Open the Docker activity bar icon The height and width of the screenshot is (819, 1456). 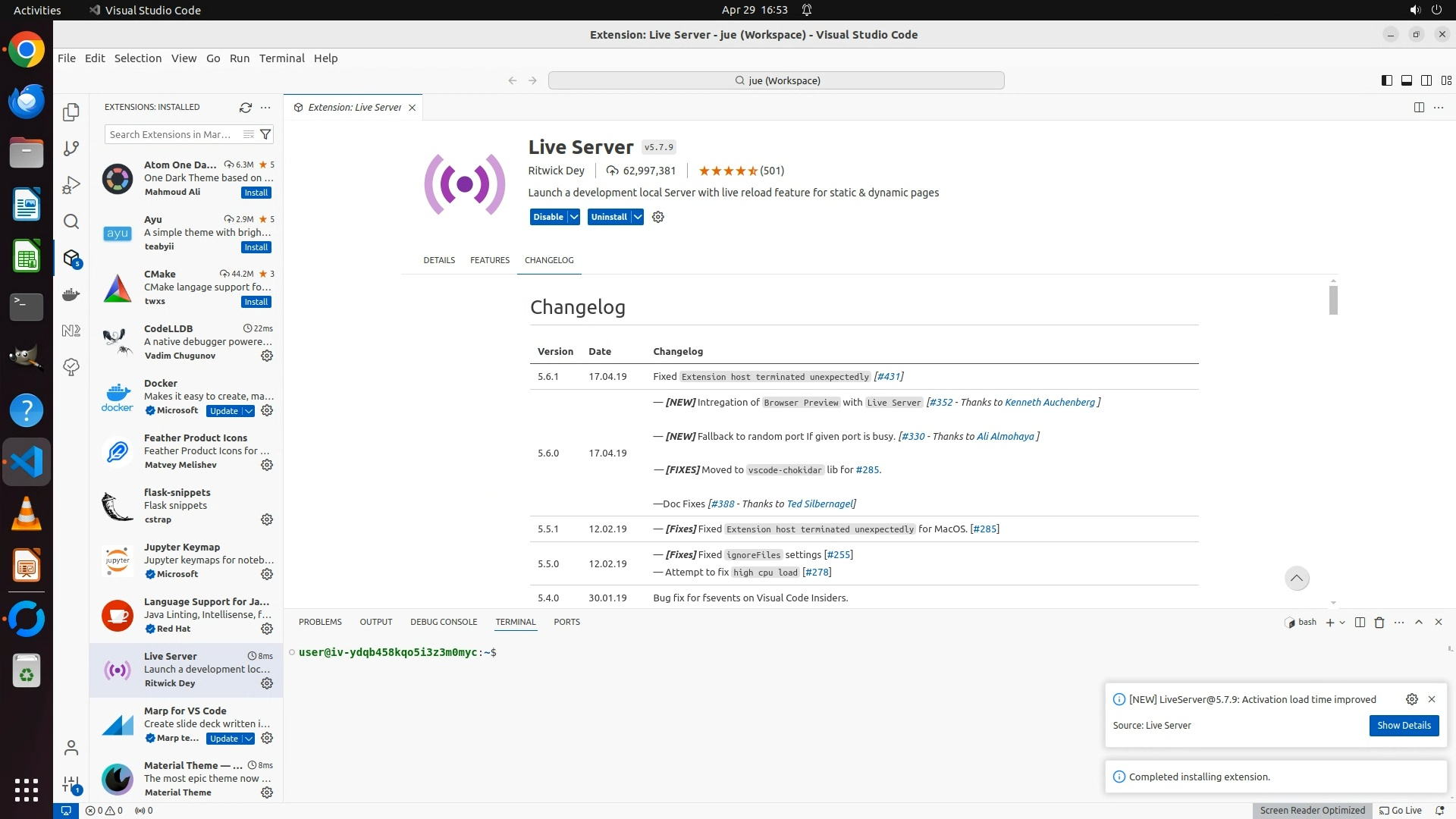pyautogui.click(x=71, y=294)
